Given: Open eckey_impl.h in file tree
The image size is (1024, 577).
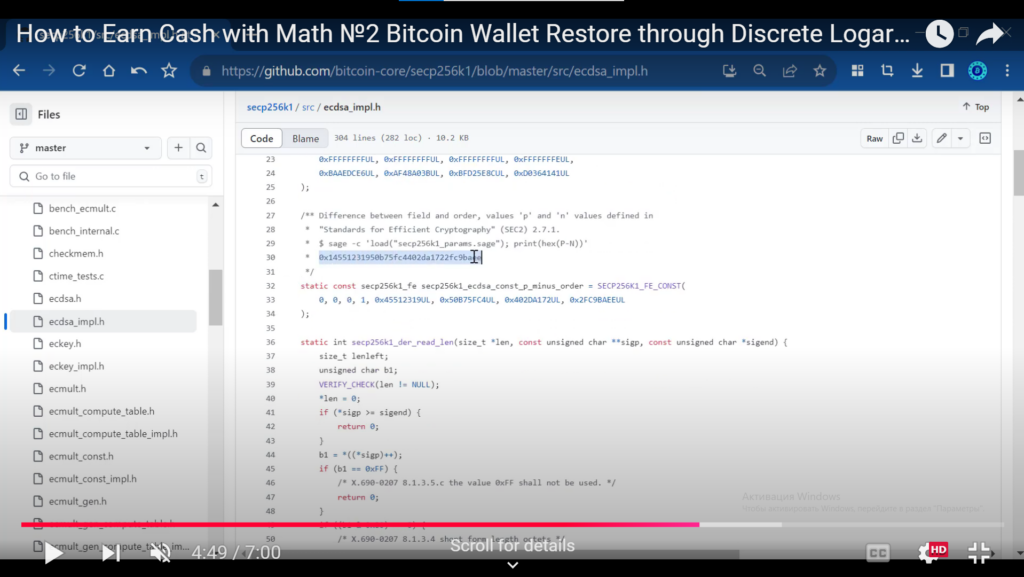Looking at the screenshot, I should coord(76,366).
